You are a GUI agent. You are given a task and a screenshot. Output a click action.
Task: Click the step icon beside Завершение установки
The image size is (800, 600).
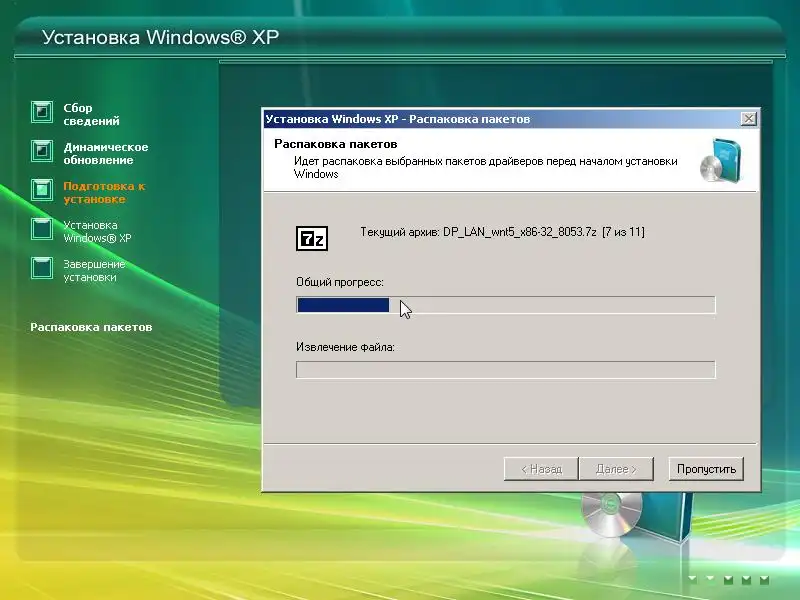coord(42,268)
